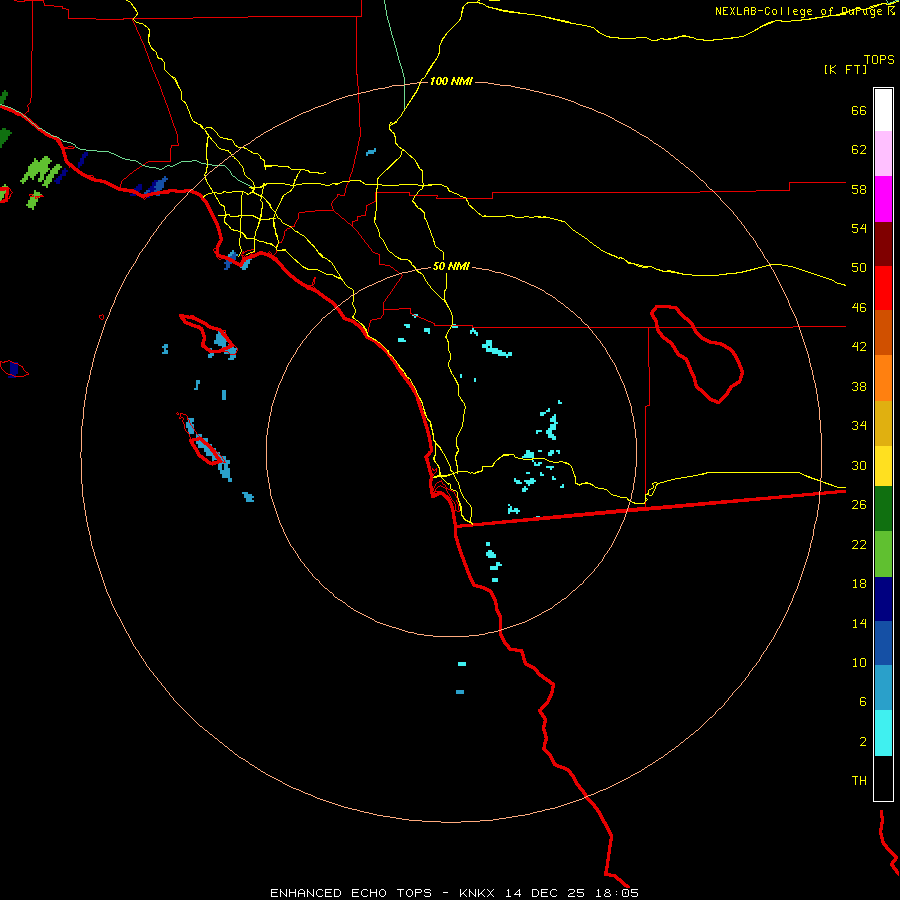Image resolution: width=900 pixels, height=900 pixels.
Task: Click the [K FT] units label
Action: [x=845, y=70]
